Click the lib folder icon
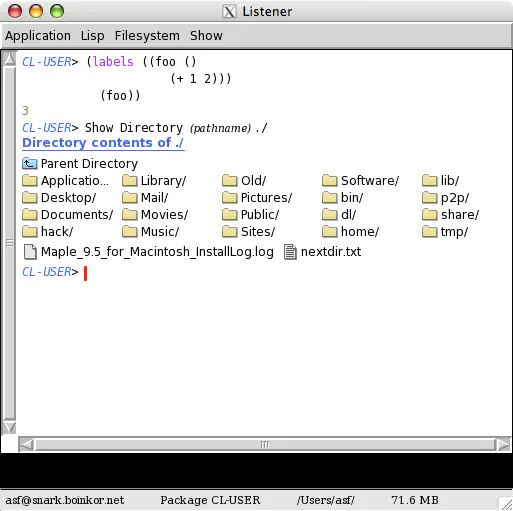Viewport: 513px width, 511px height. (429, 181)
